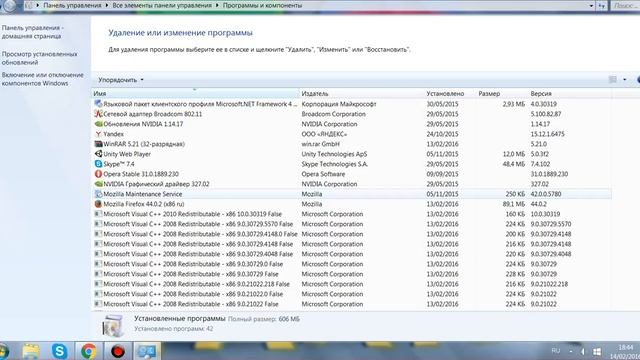This screenshot has height=360, width=640.
Task: Select Visual C++ 2008 x86 9.0.30729.4148.0 entry
Action: tap(200, 234)
